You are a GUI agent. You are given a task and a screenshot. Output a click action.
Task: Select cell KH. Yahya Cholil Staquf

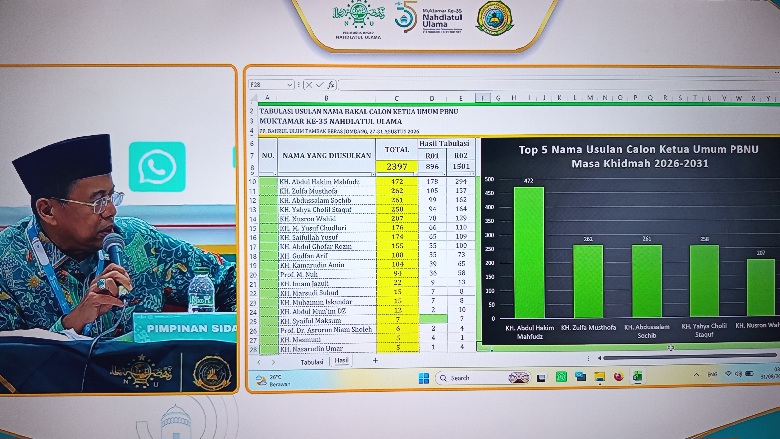pos(326,209)
